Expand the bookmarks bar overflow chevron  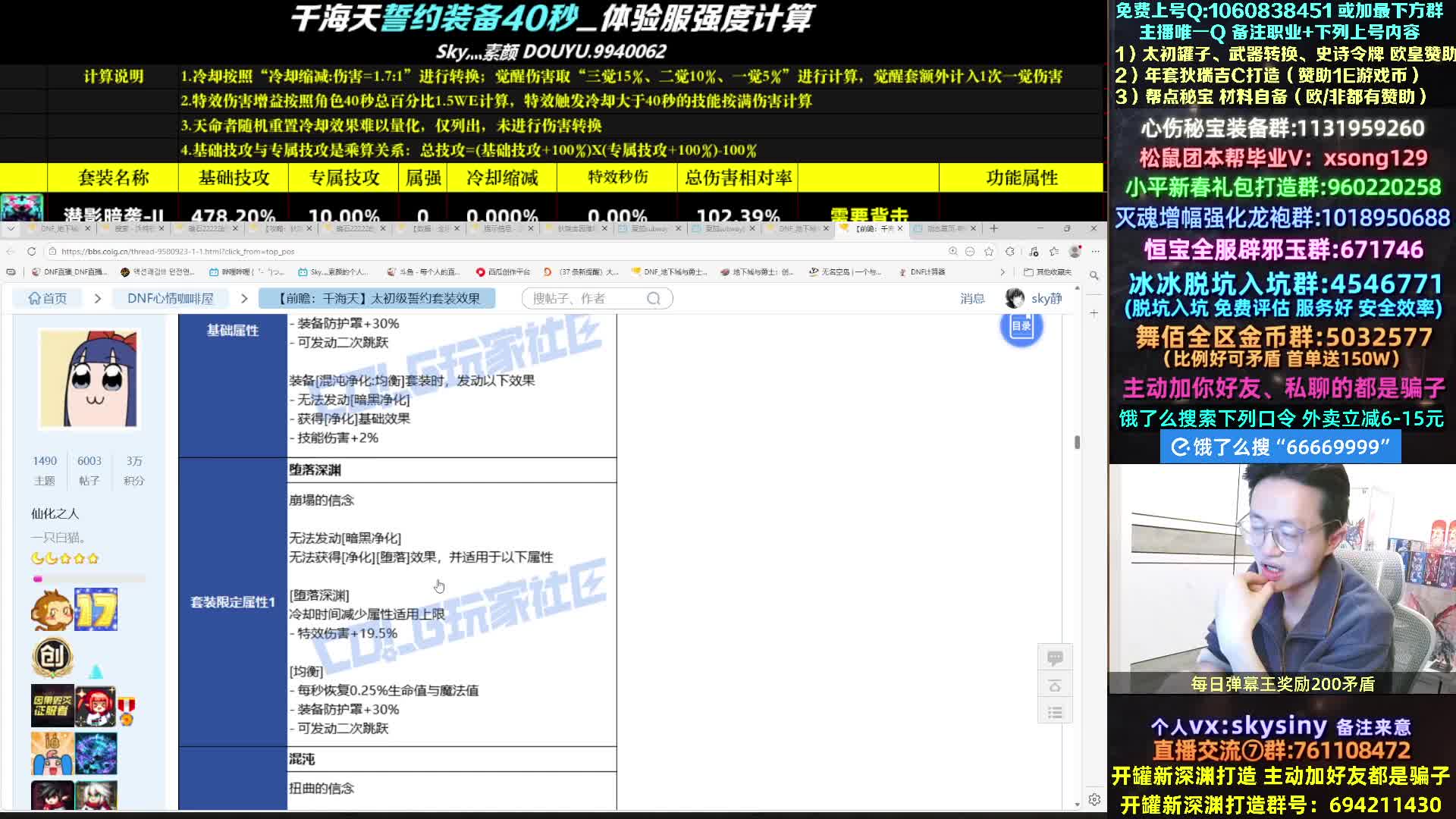1003,271
